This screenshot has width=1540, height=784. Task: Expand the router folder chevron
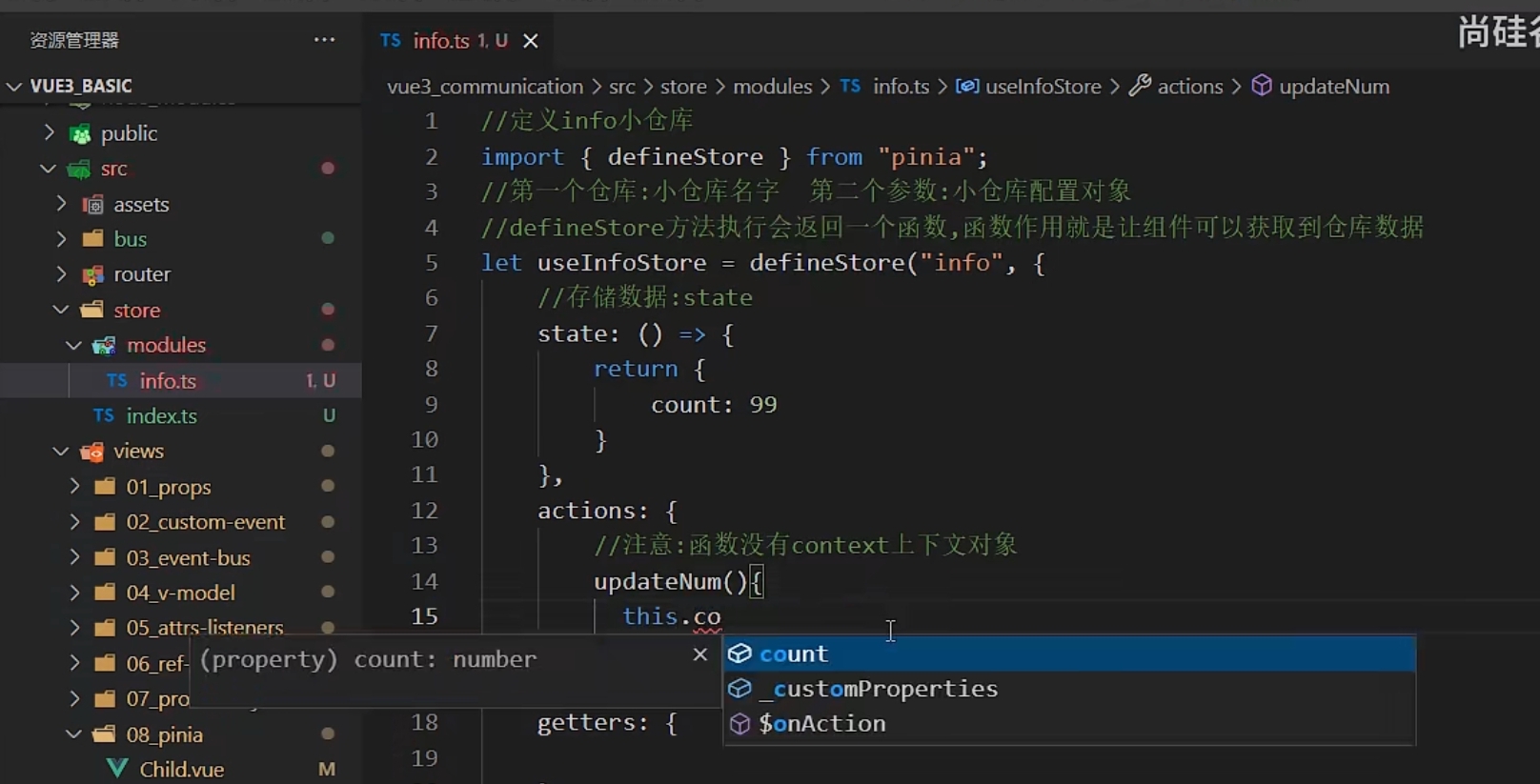(x=62, y=274)
